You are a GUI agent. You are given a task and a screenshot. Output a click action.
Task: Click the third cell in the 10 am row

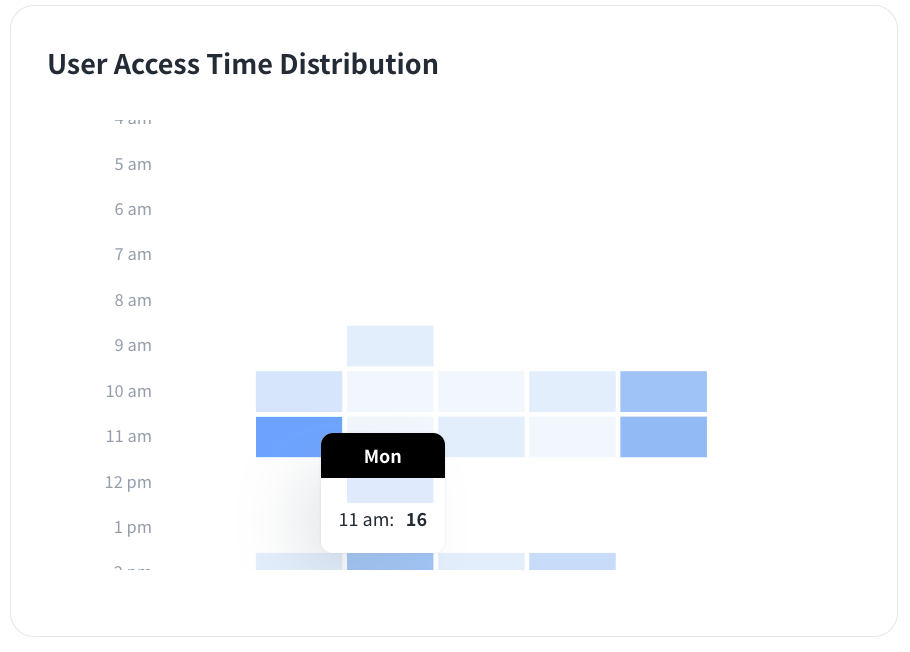(481, 391)
